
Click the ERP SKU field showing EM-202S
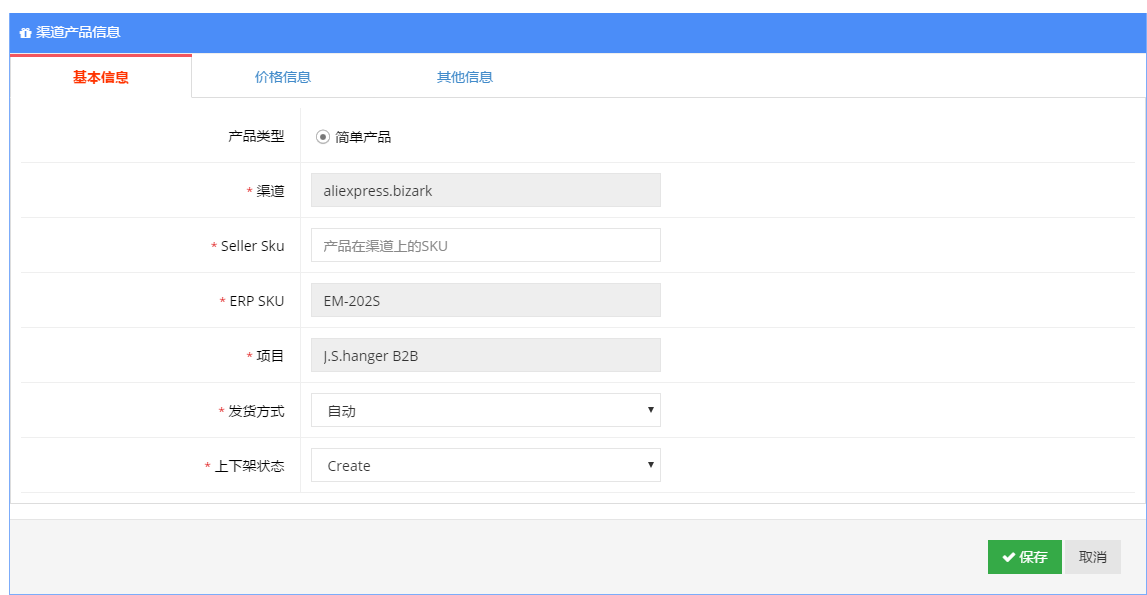(486, 300)
